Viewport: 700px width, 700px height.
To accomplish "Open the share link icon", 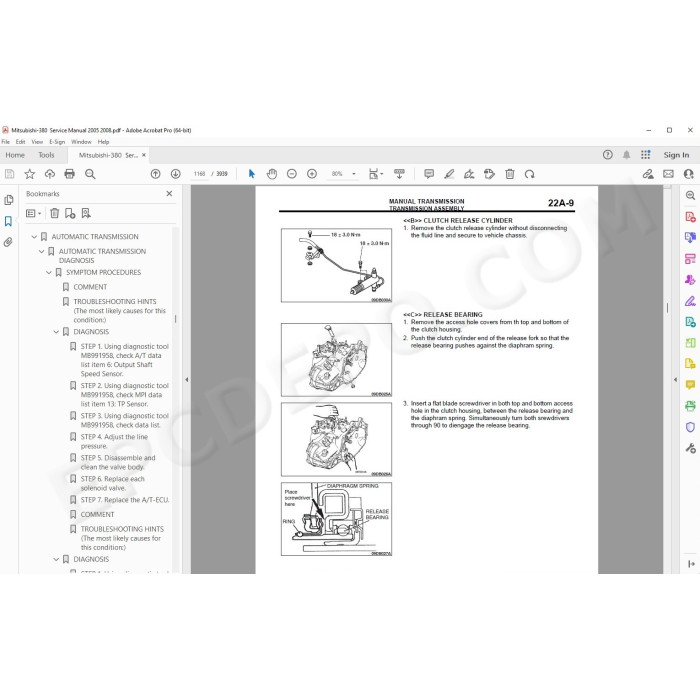I will click(x=648, y=174).
